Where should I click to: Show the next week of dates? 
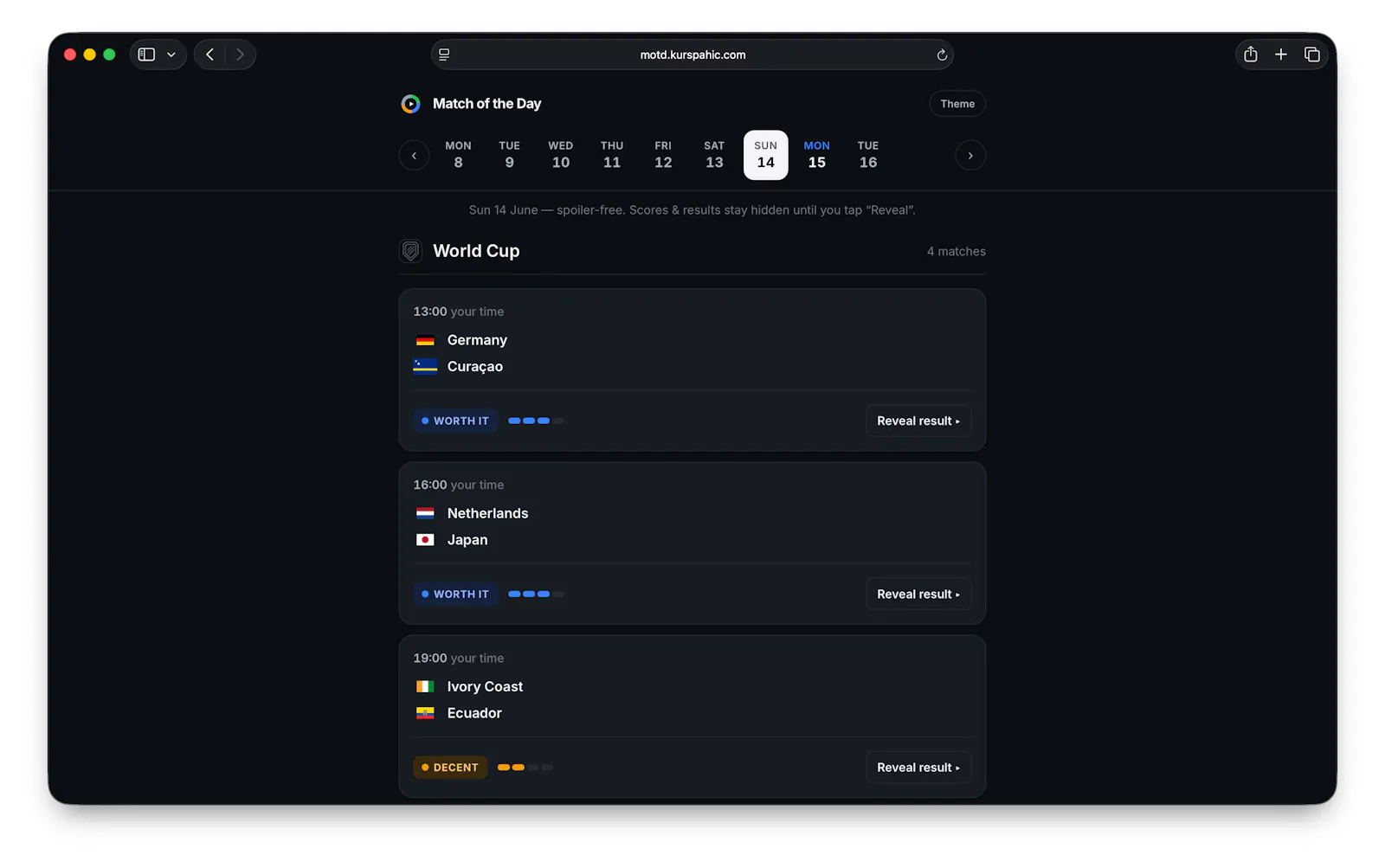pos(970,156)
